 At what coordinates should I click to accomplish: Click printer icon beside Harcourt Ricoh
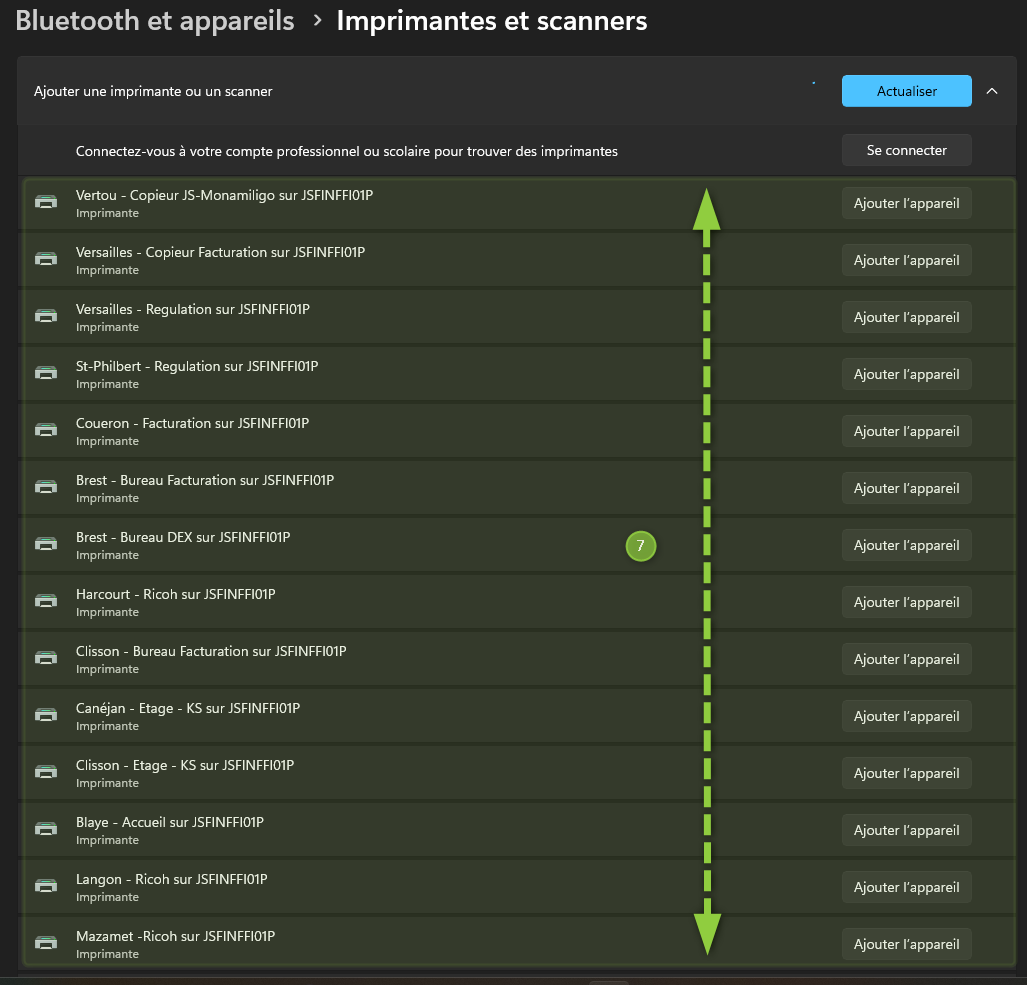46,601
